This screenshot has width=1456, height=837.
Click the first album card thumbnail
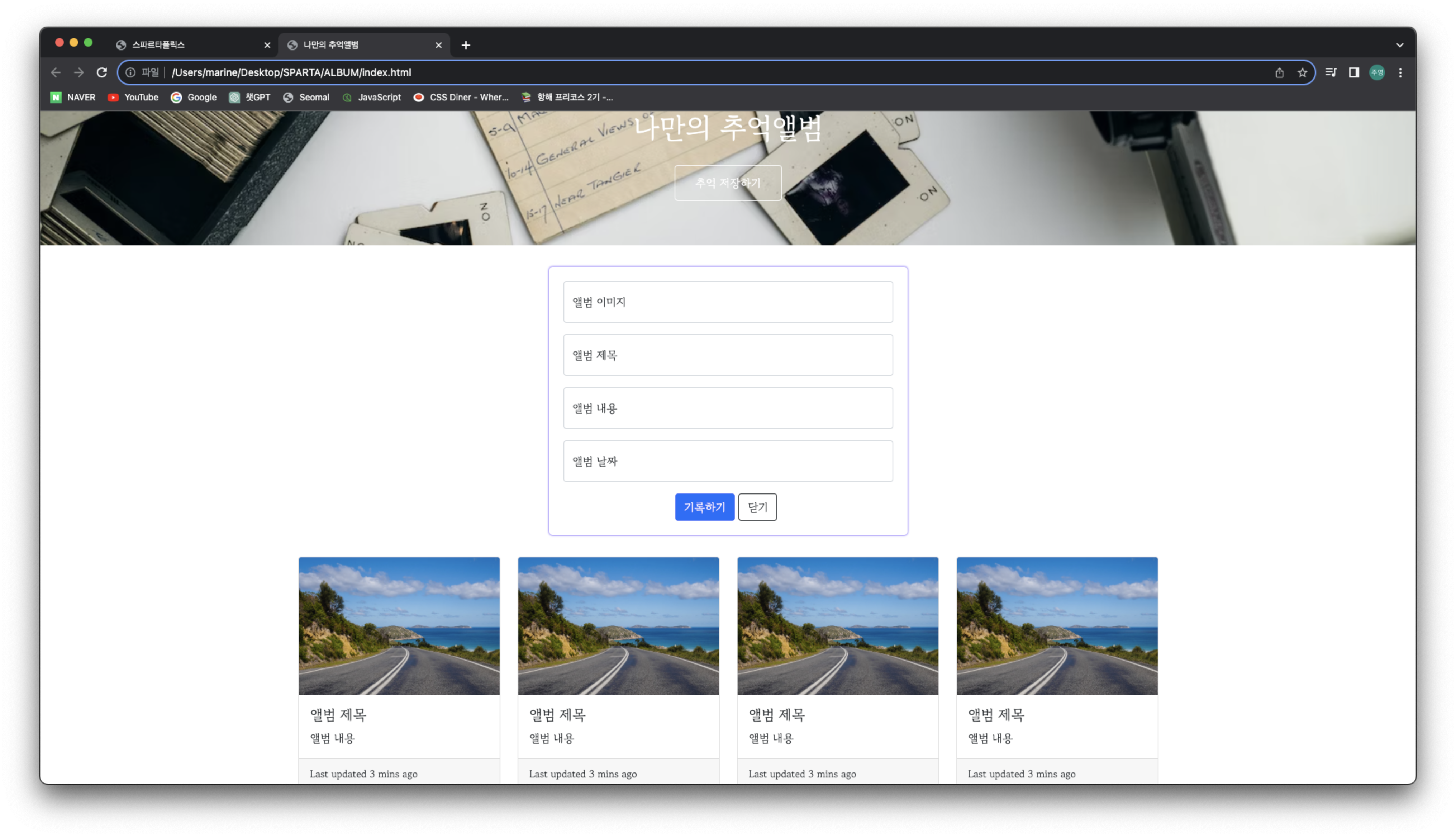[x=399, y=625]
